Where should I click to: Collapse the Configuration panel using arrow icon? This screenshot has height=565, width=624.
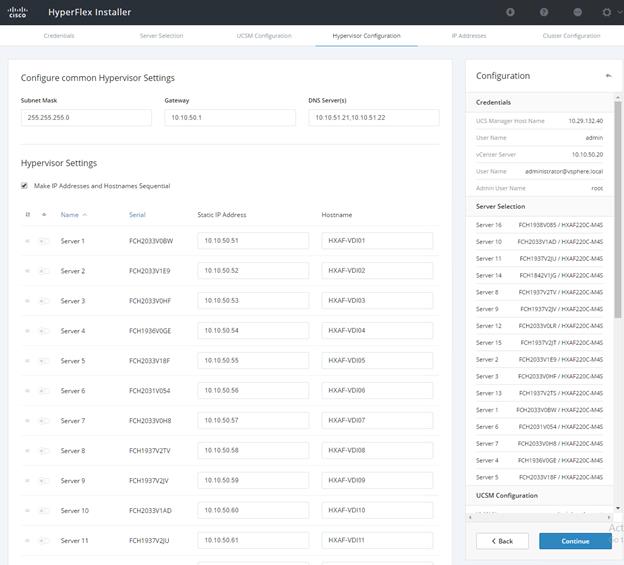click(x=608, y=76)
